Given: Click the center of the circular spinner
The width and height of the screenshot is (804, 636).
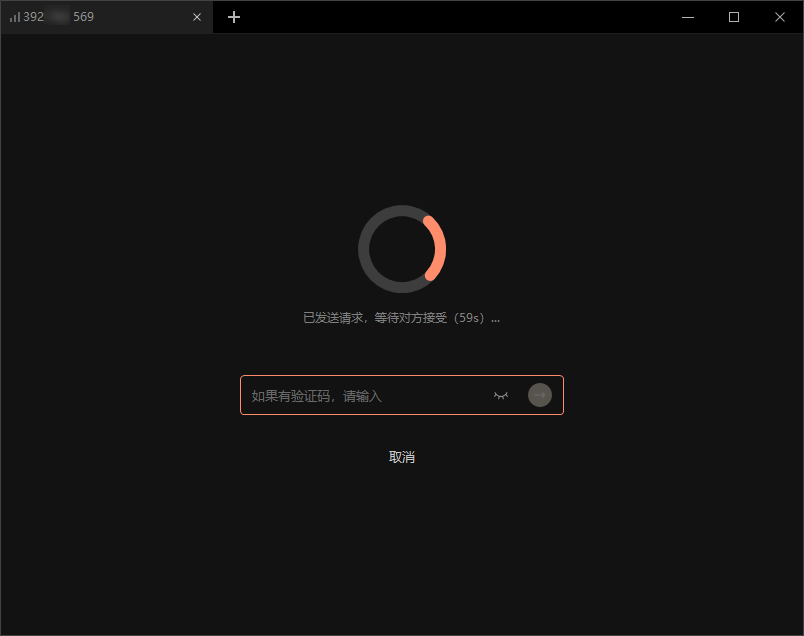Looking at the screenshot, I should point(402,249).
